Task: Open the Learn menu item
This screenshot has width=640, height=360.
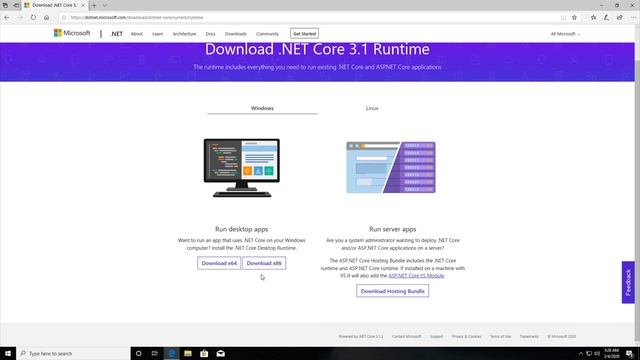Action: [x=158, y=34]
